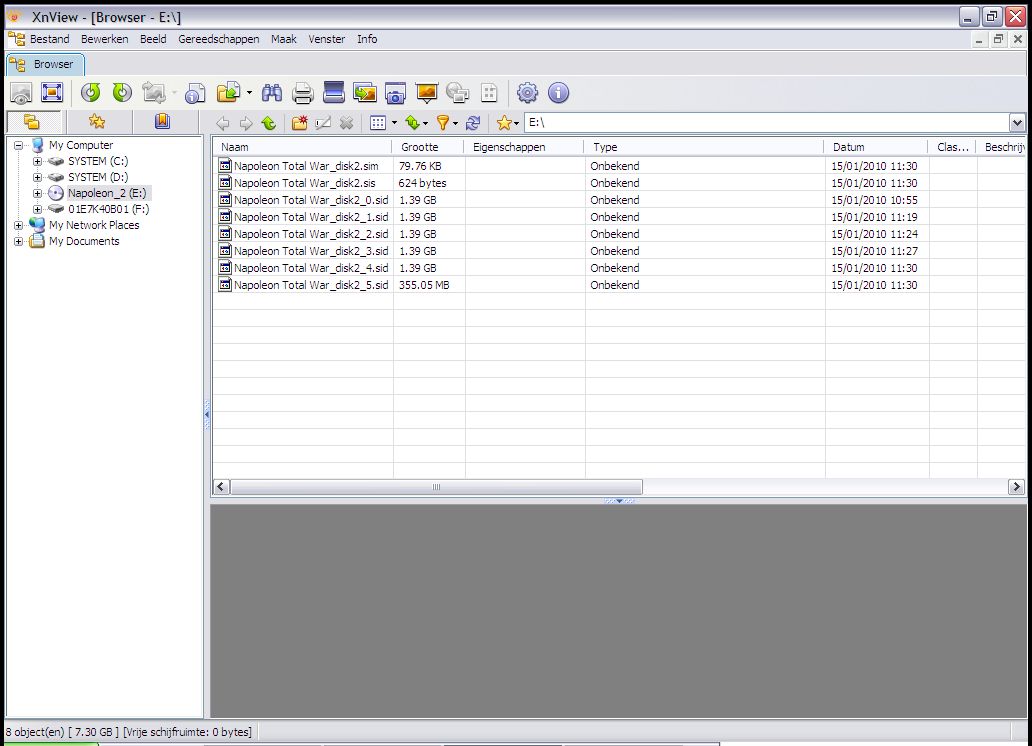Create a new folder icon
Screen dimensions: 1032x746
click(299, 123)
